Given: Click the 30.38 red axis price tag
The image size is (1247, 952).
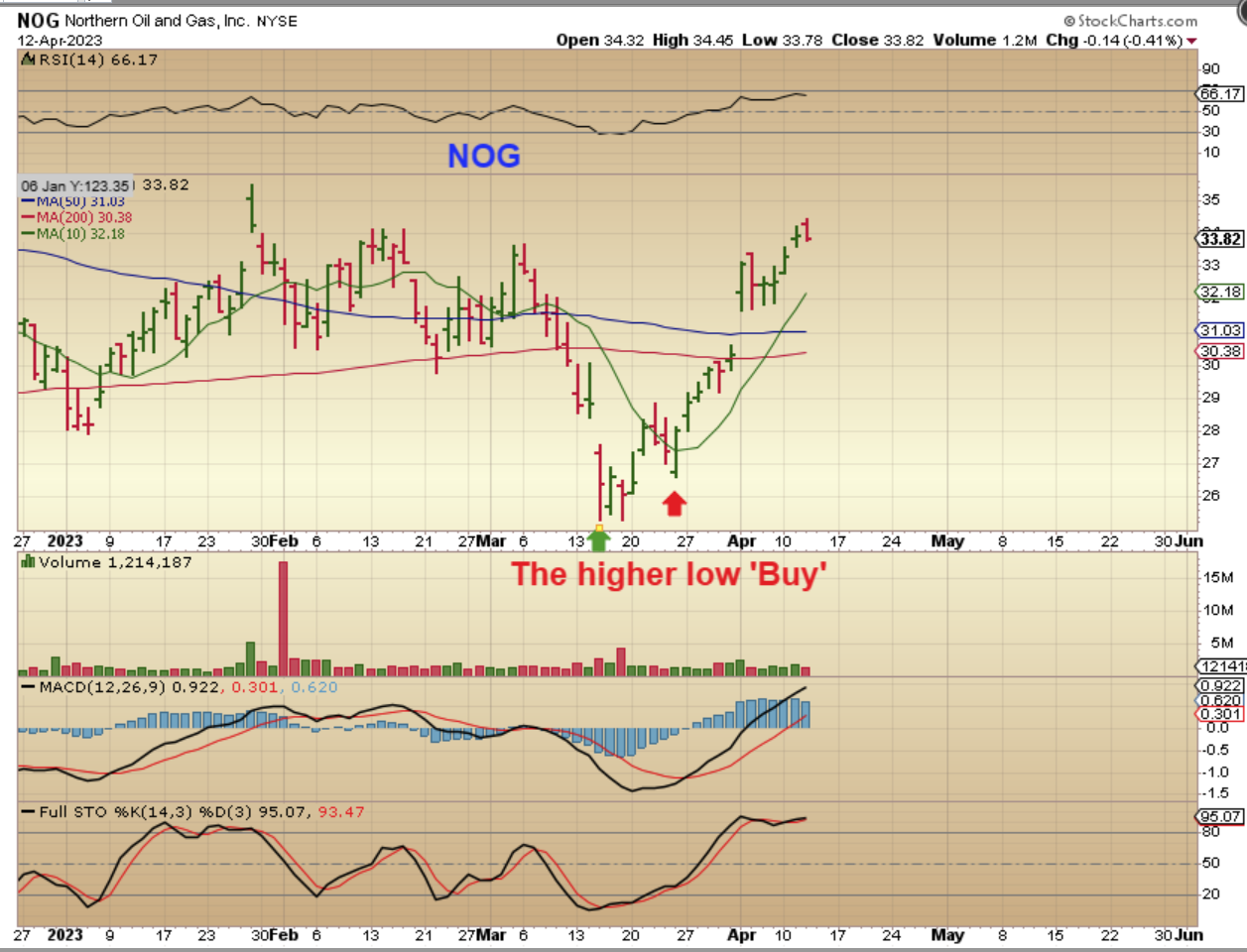Looking at the screenshot, I should coord(1220,351).
